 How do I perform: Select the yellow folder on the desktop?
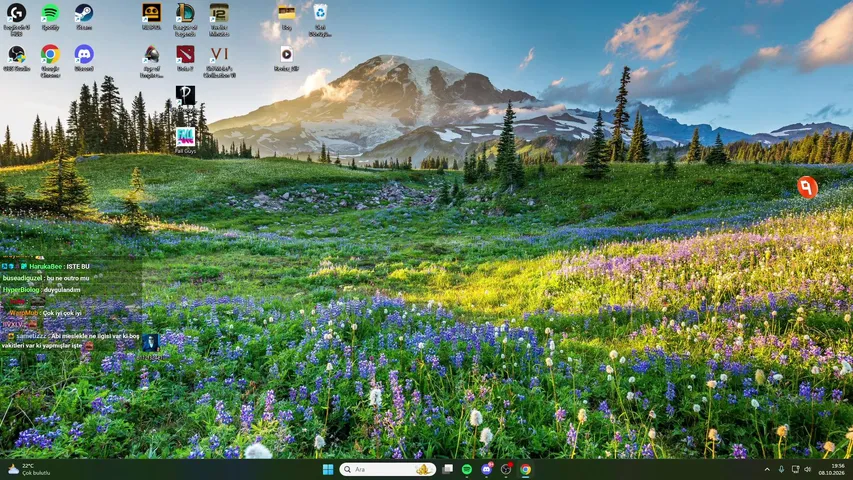pos(287,16)
